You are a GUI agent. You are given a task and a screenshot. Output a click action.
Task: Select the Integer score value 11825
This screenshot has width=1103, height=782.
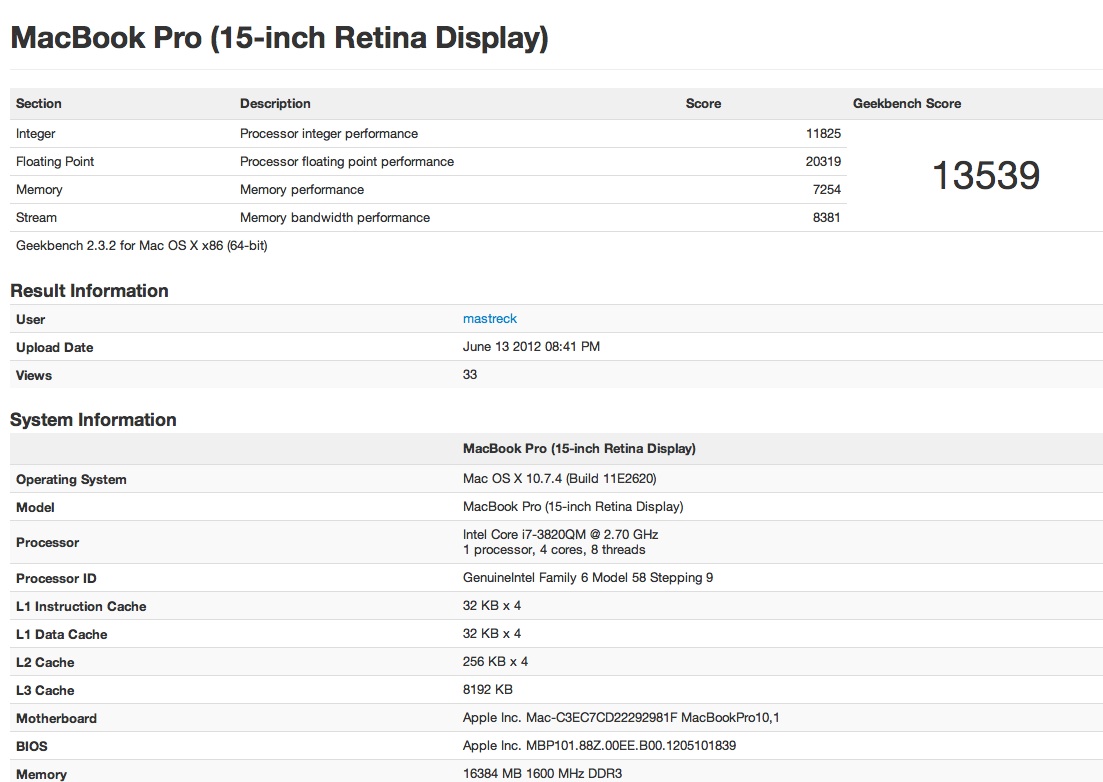click(x=823, y=134)
